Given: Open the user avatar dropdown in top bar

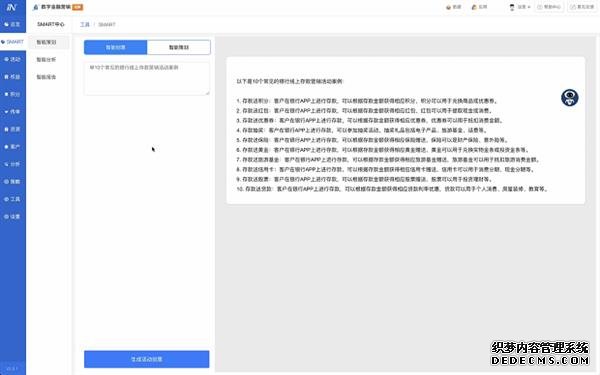Looking at the screenshot, I should [520, 7].
